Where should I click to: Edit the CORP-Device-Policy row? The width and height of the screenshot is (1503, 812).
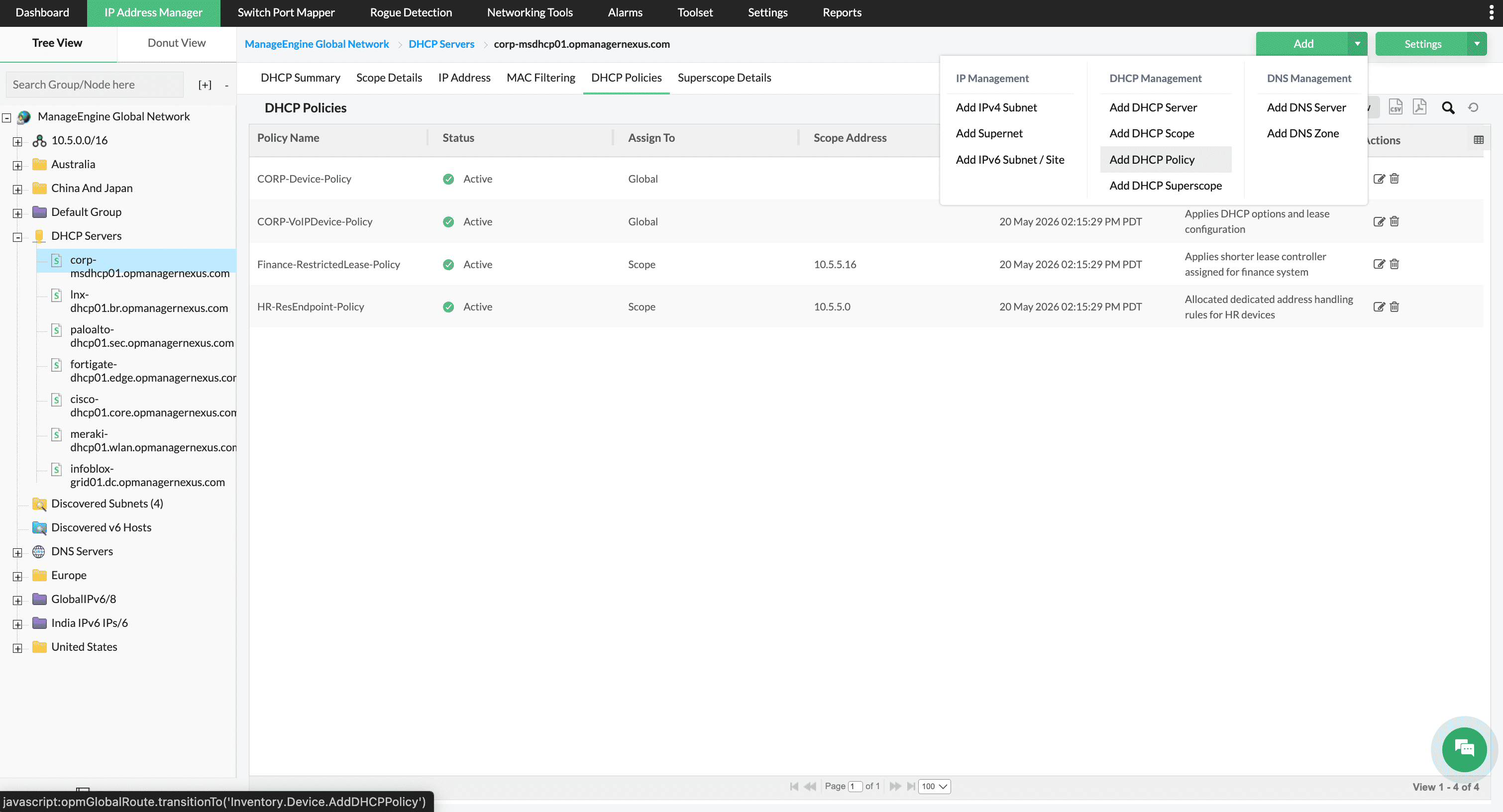tap(1379, 179)
